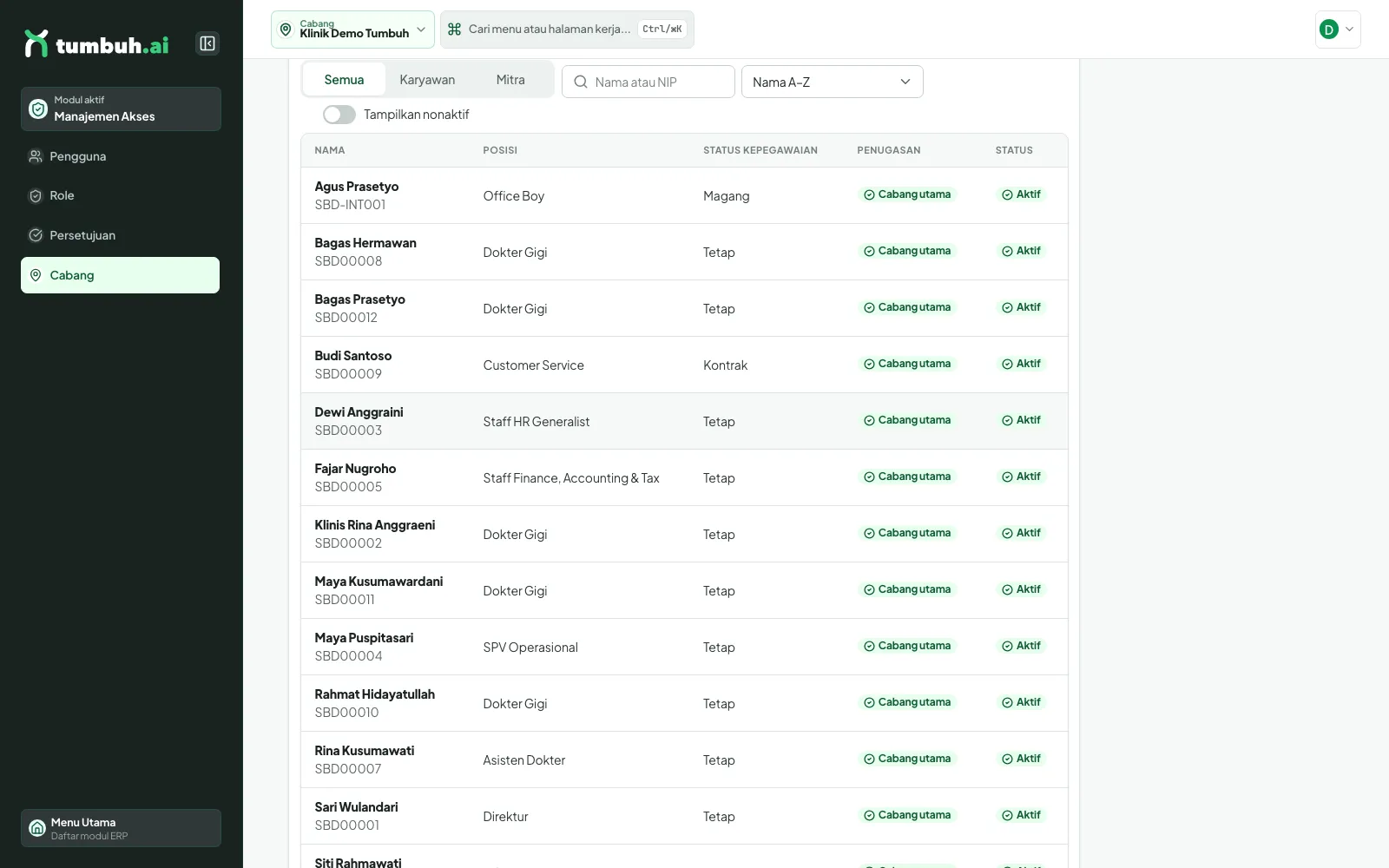This screenshot has width=1389, height=868.
Task: Open the Nama A-Z sort dropdown
Action: coord(832,82)
